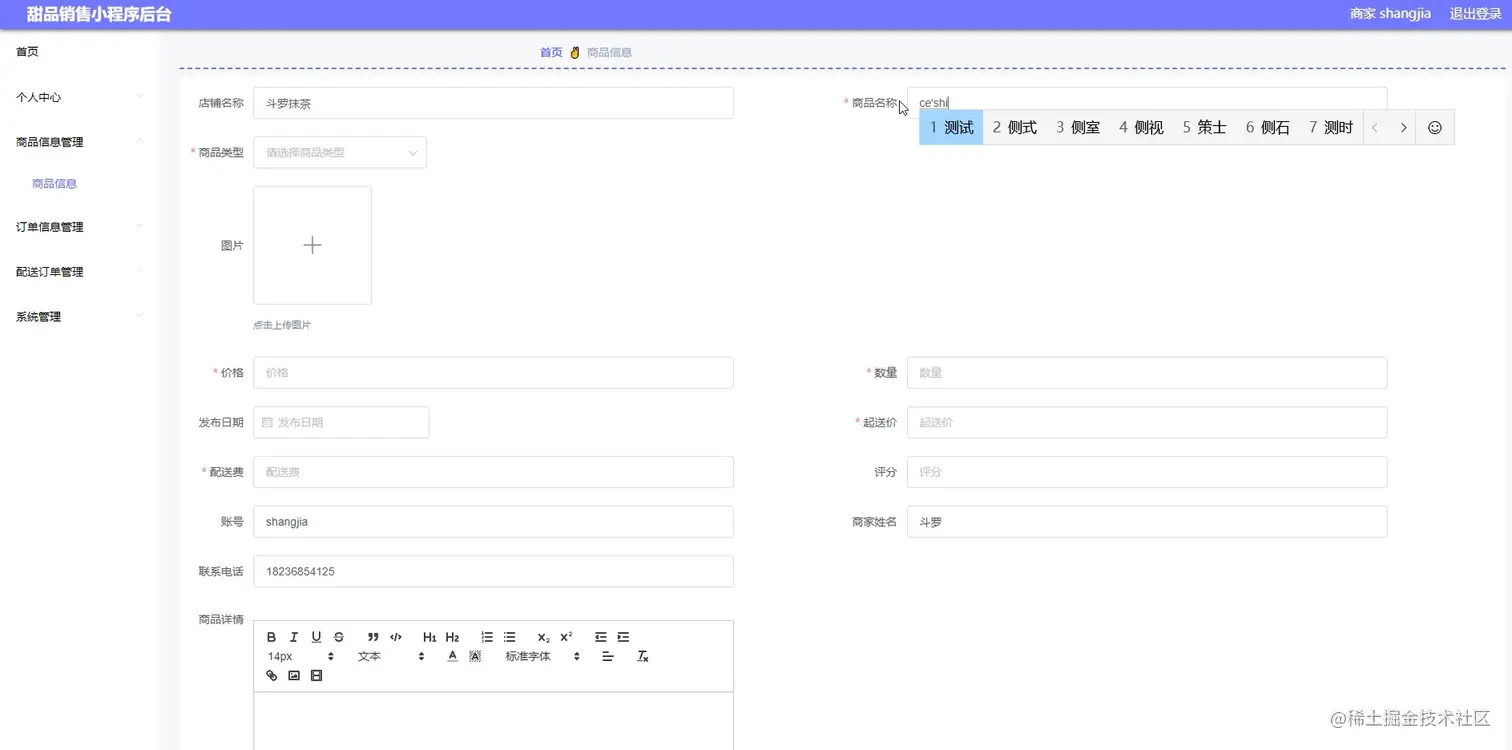Toggle italic formatting in the editor
The width and height of the screenshot is (1512, 750).
294,637
